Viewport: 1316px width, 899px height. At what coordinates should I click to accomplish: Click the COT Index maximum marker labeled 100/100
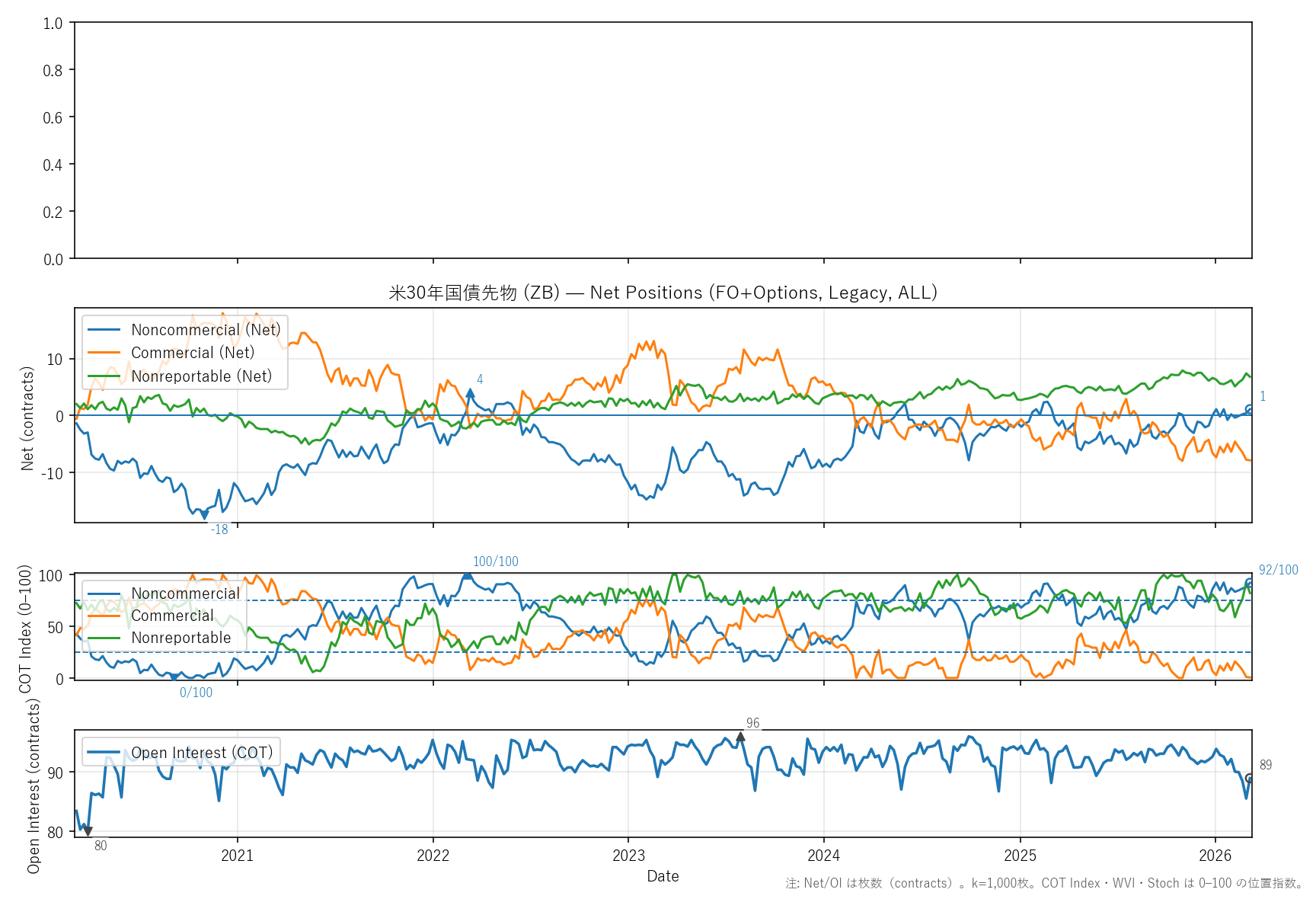[467, 576]
